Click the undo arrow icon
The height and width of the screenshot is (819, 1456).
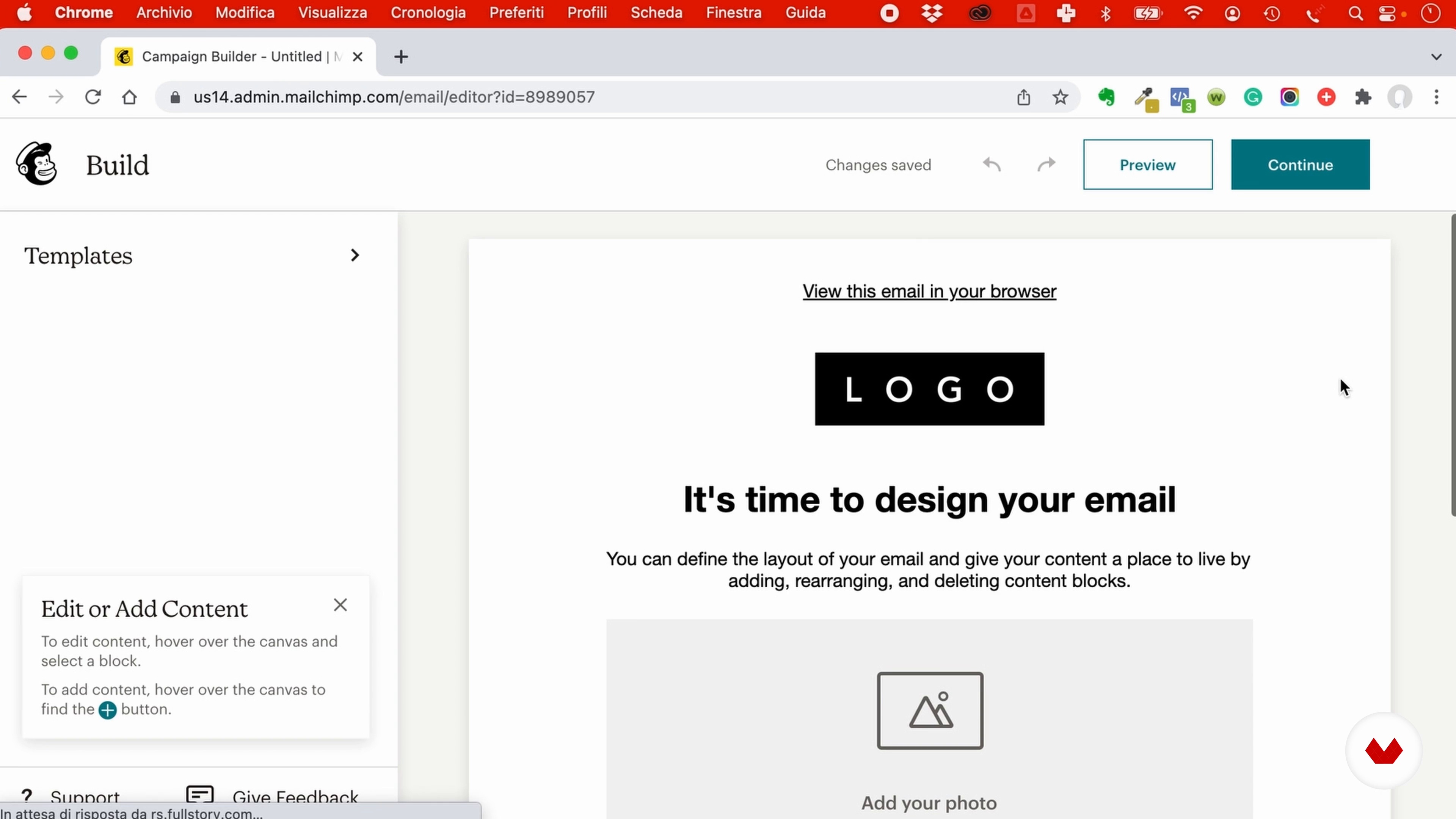tap(992, 165)
